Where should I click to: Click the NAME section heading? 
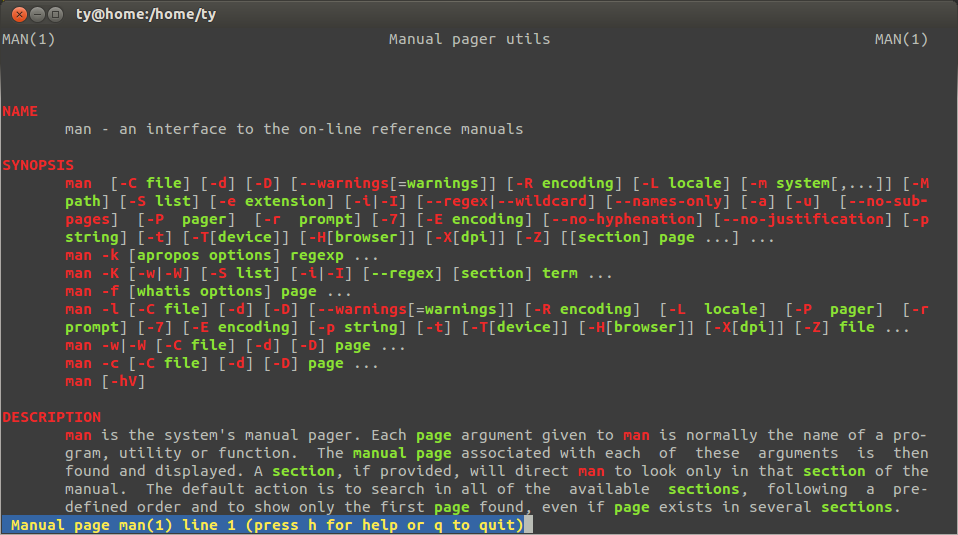(20, 111)
